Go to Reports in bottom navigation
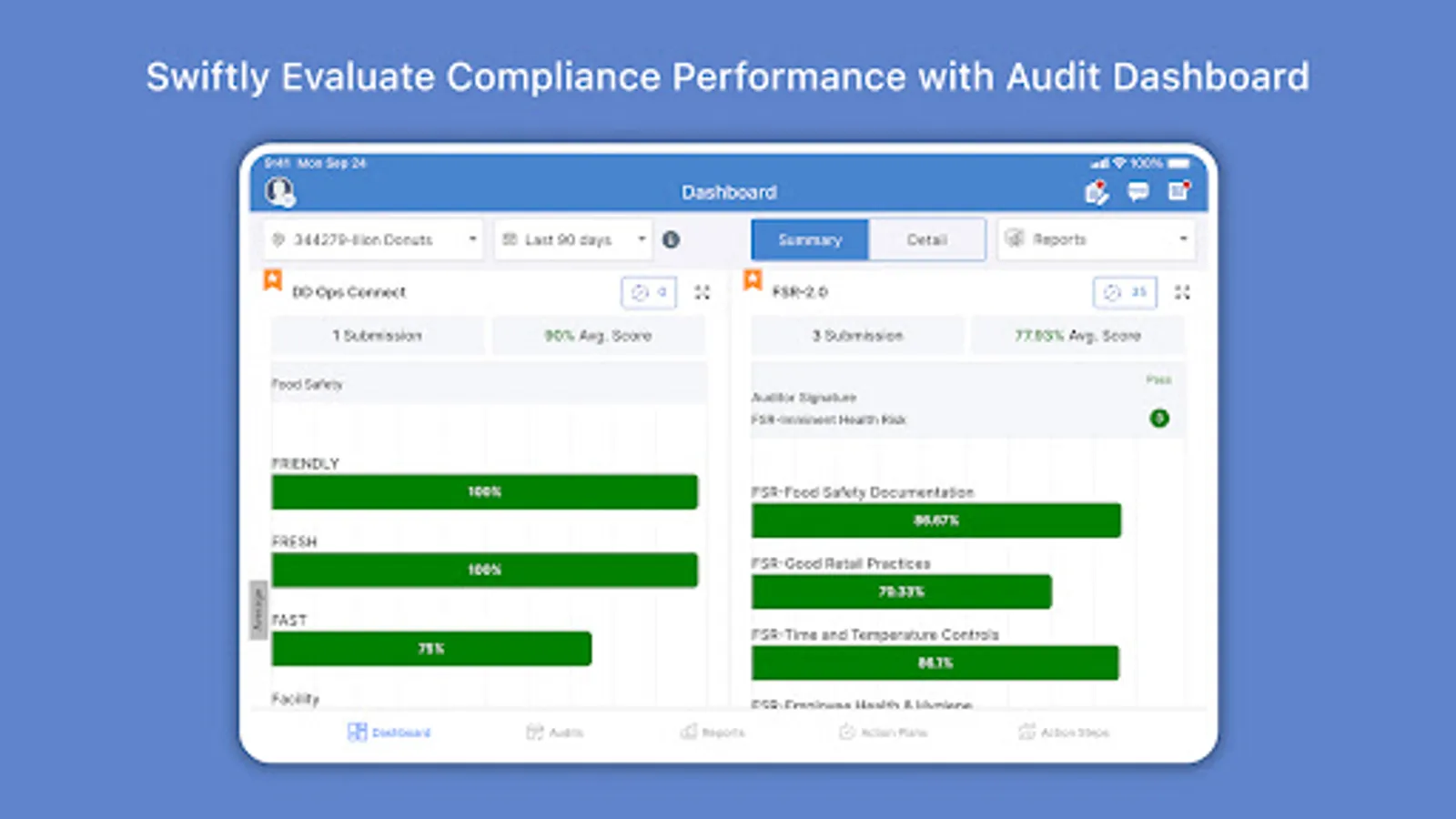This screenshot has width=1456, height=819. (x=713, y=733)
